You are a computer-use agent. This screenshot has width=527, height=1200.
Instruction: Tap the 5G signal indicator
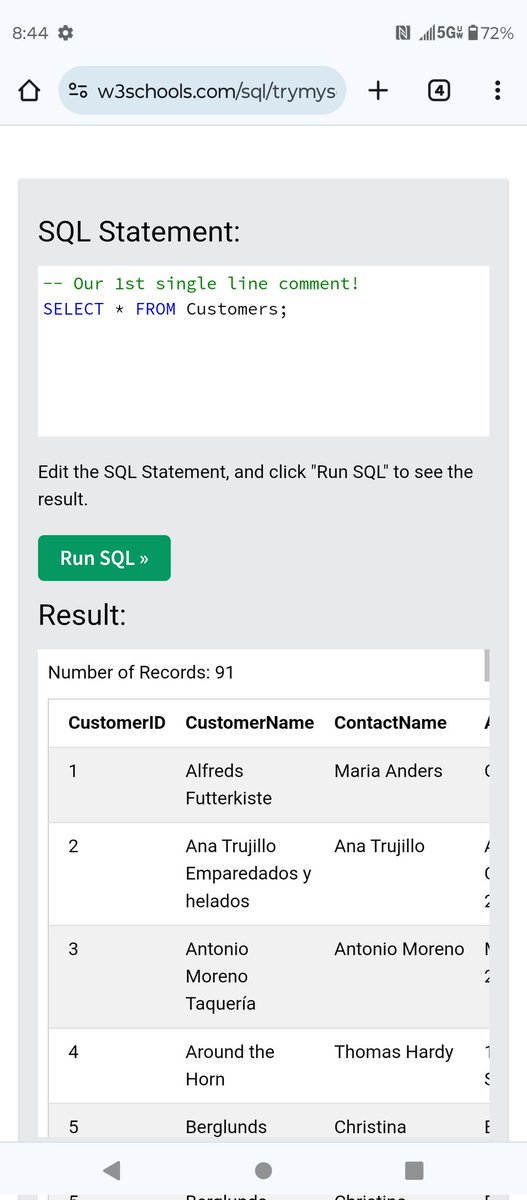pos(441,33)
